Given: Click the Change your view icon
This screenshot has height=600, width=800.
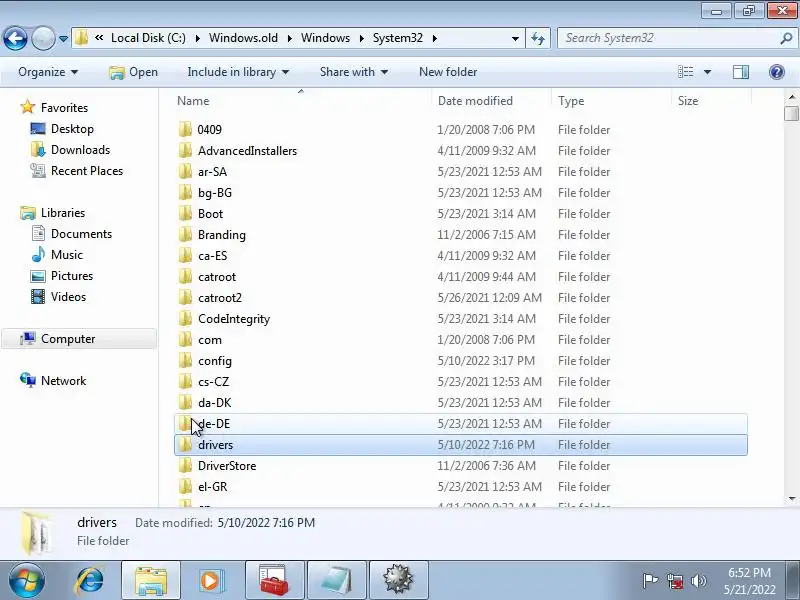Looking at the screenshot, I should click(685, 72).
